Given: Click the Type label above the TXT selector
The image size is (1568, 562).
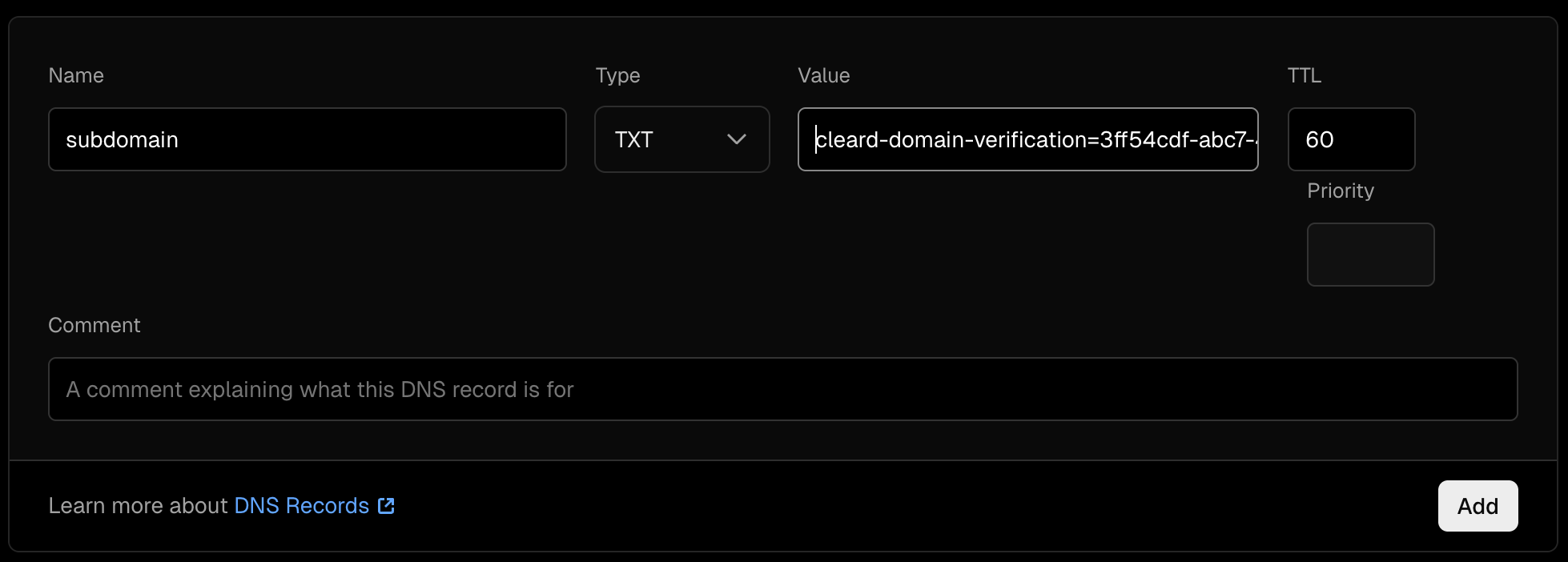Looking at the screenshot, I should [617, 75].
